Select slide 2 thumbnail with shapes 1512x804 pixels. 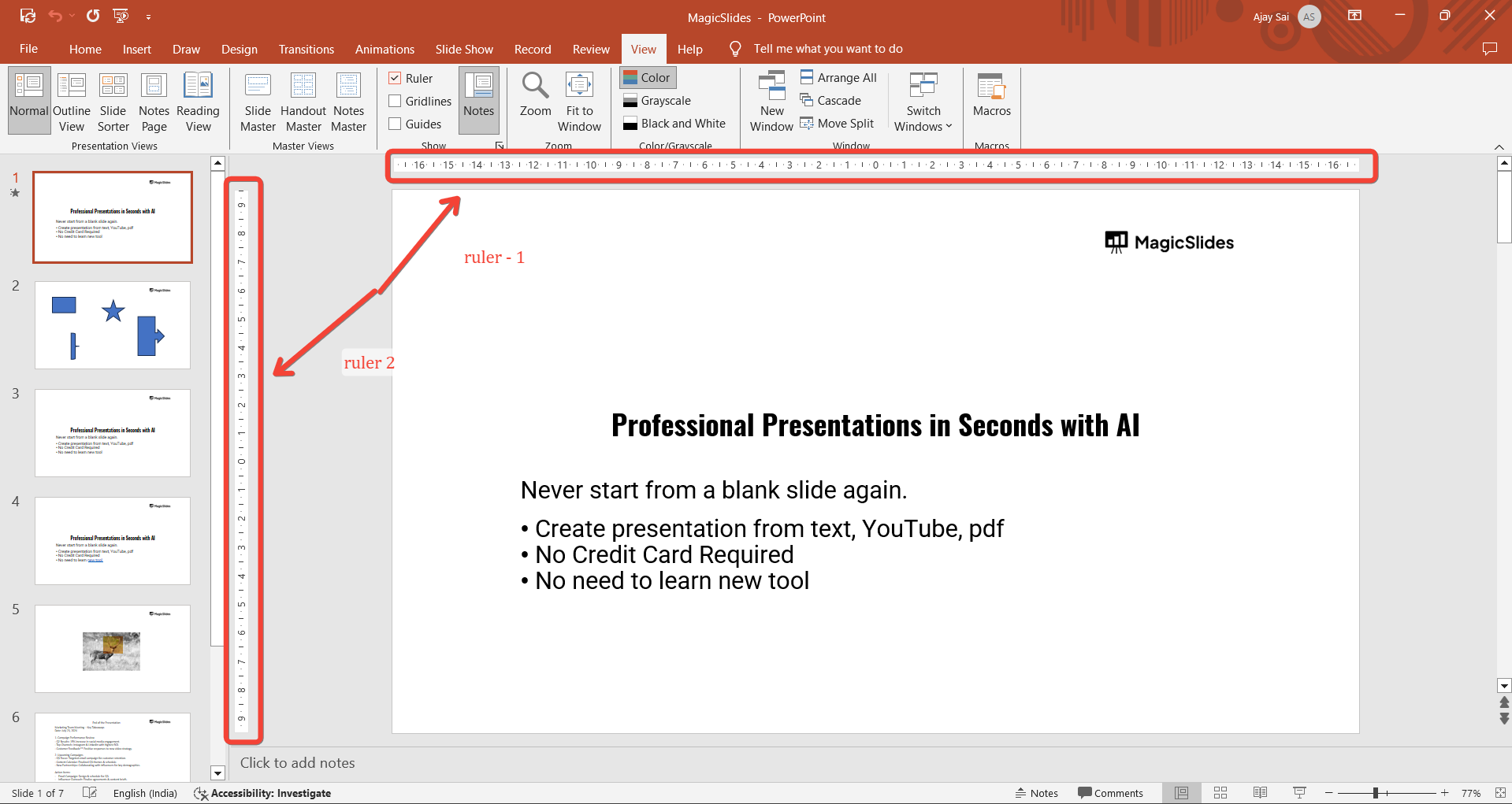click(x=113, y=324)
